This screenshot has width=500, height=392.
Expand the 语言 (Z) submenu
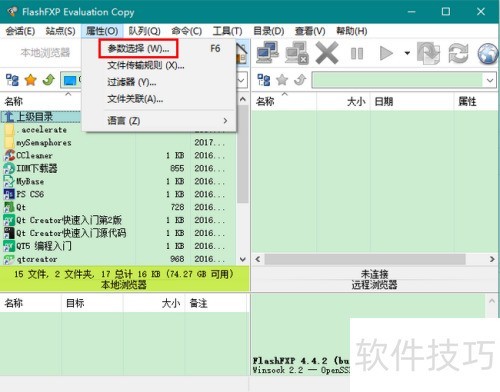[x=160, y=120]
